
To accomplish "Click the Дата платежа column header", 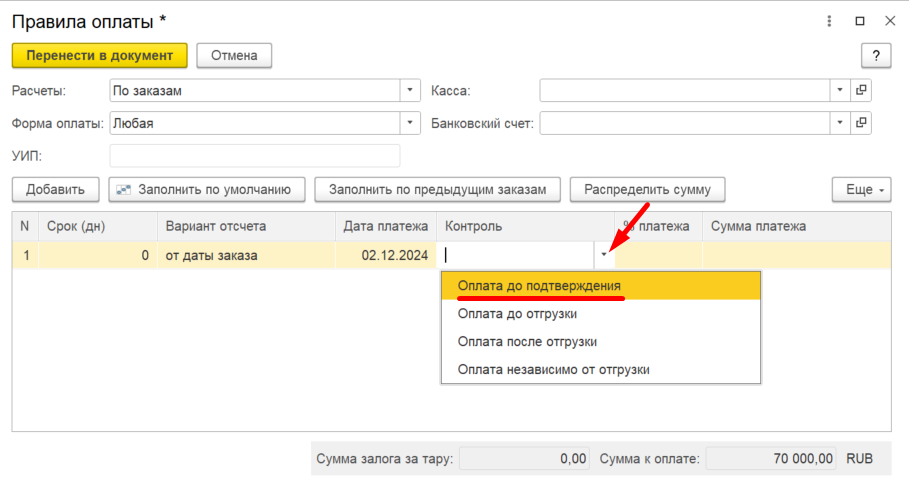I will point(386,226).
